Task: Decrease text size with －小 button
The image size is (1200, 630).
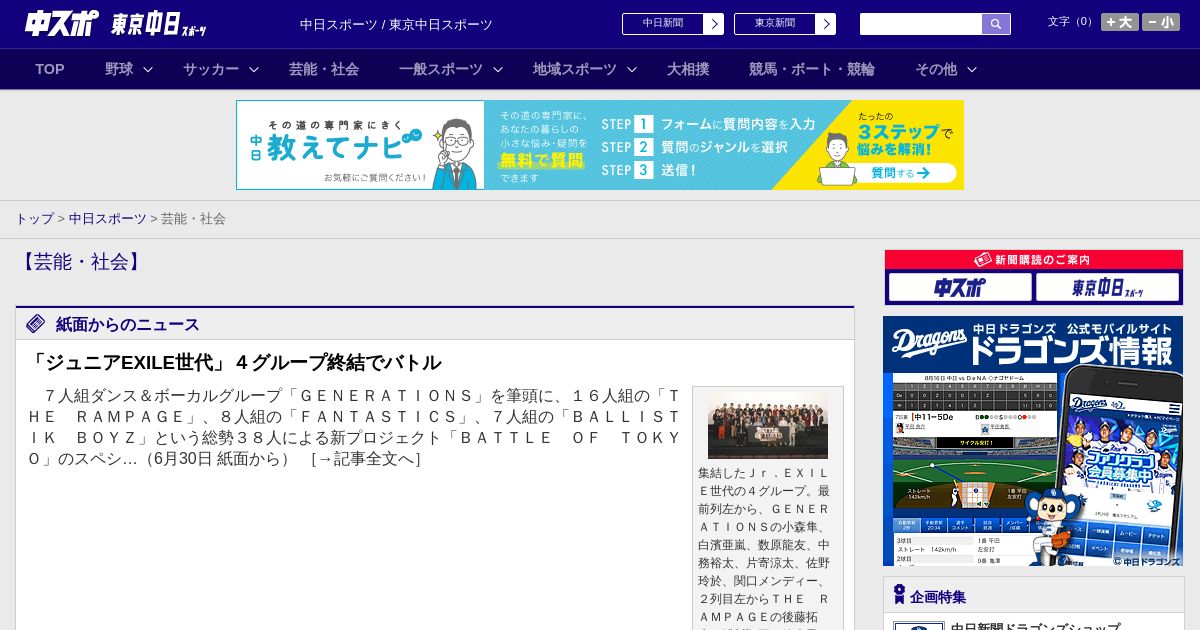Action: pos(1161,22)
